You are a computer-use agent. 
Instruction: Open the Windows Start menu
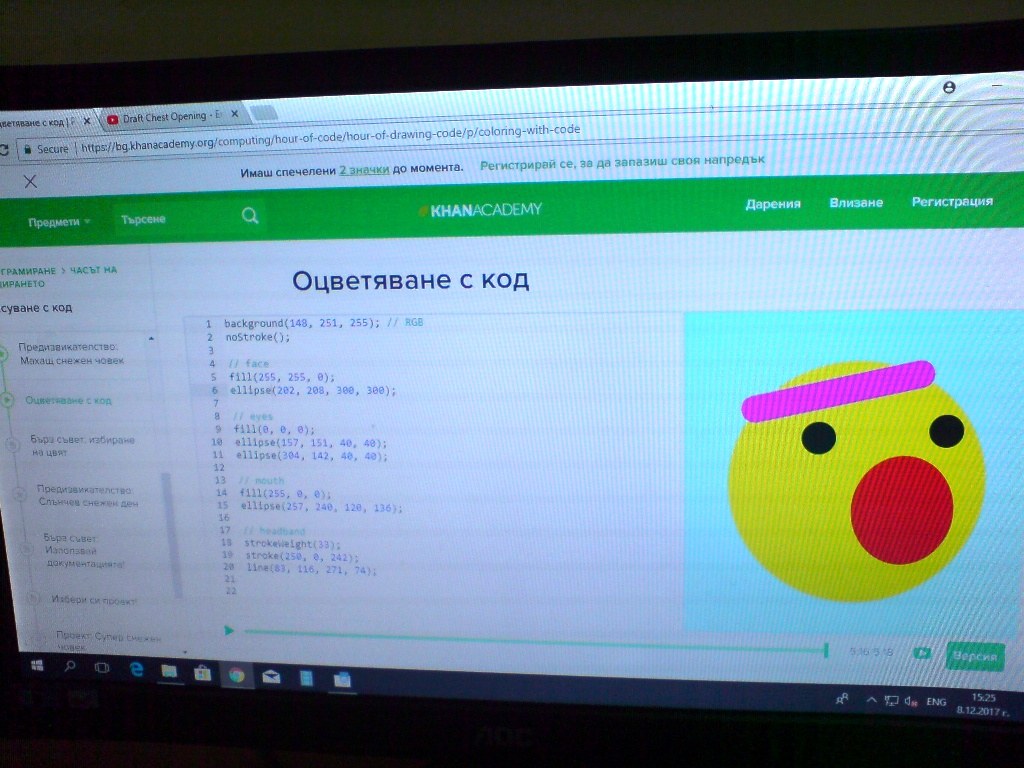[37, 665]
